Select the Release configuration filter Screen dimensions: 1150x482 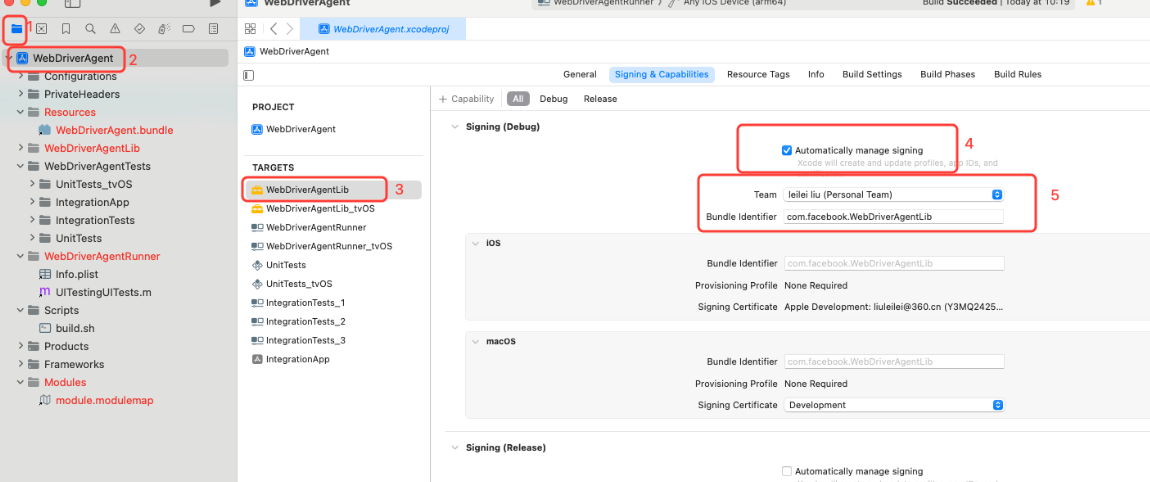pyautogui.click(x=600, y=99)
